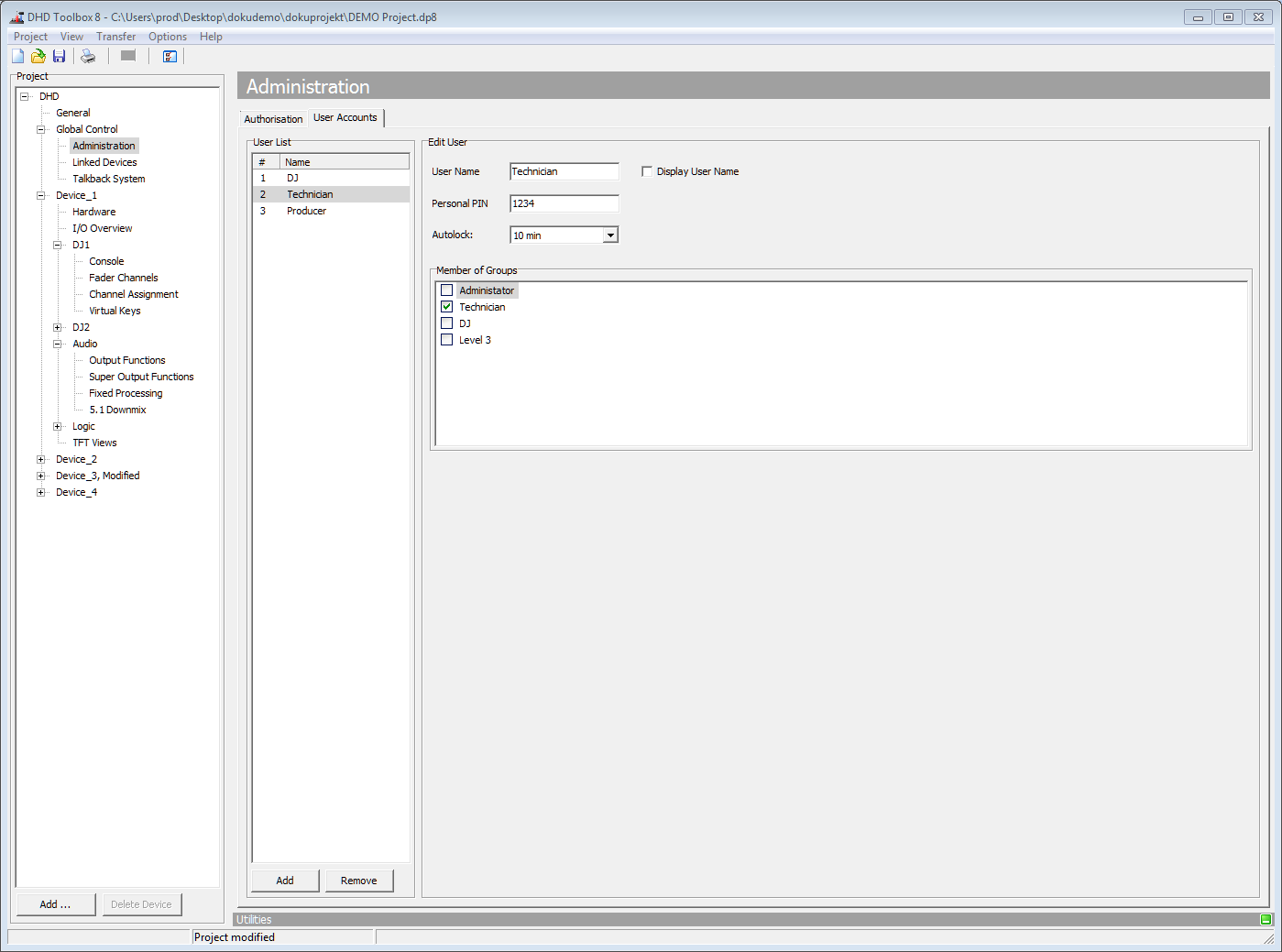Expand the DJ2 tree node

[57, 326]
